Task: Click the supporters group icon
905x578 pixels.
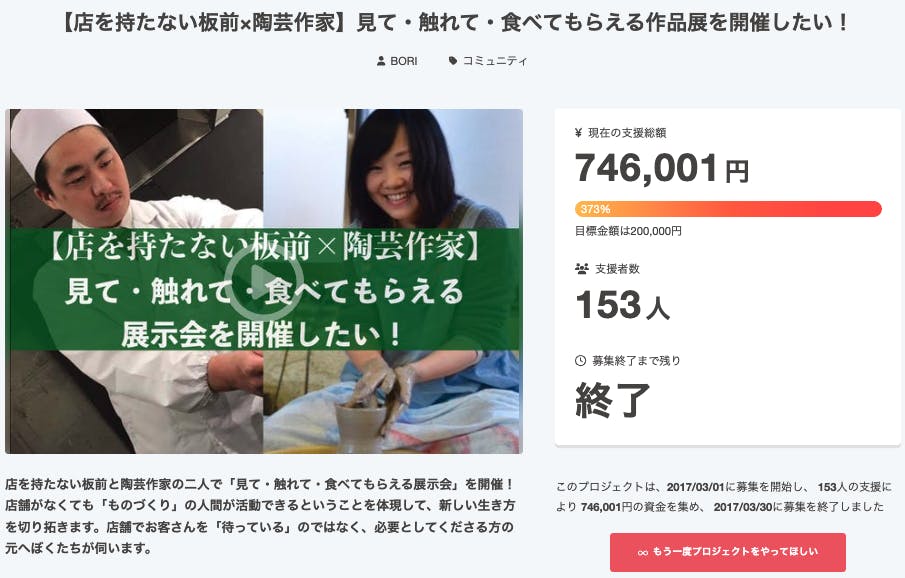Action: (582, 269)
